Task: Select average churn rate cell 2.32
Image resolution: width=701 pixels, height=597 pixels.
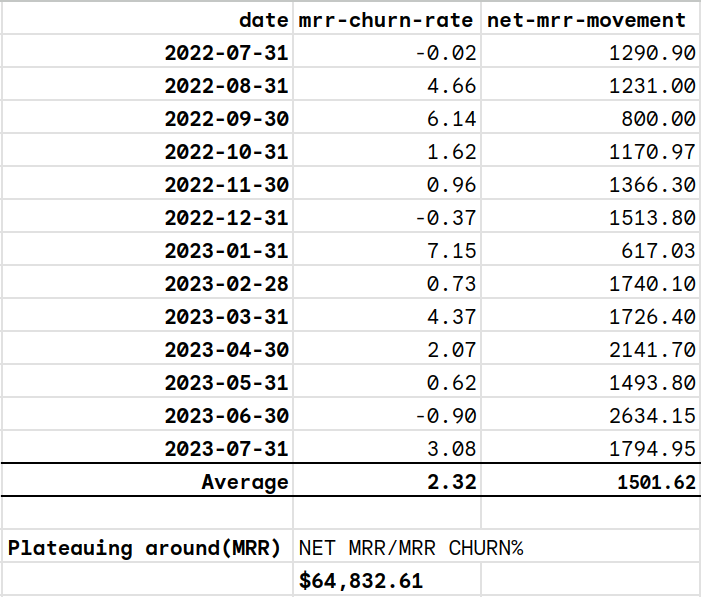Action: click(387, 480)
